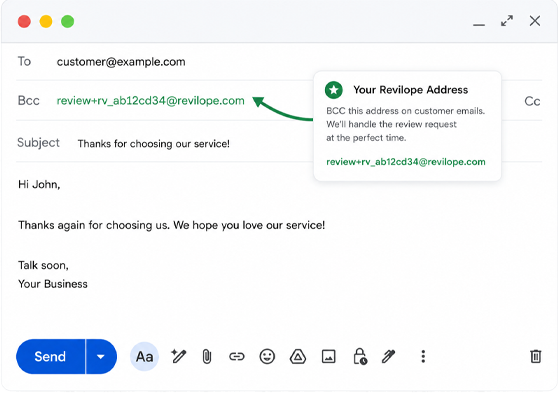
Task: Attach a file with the paperclip icon
Action: (x=207, y=356)
